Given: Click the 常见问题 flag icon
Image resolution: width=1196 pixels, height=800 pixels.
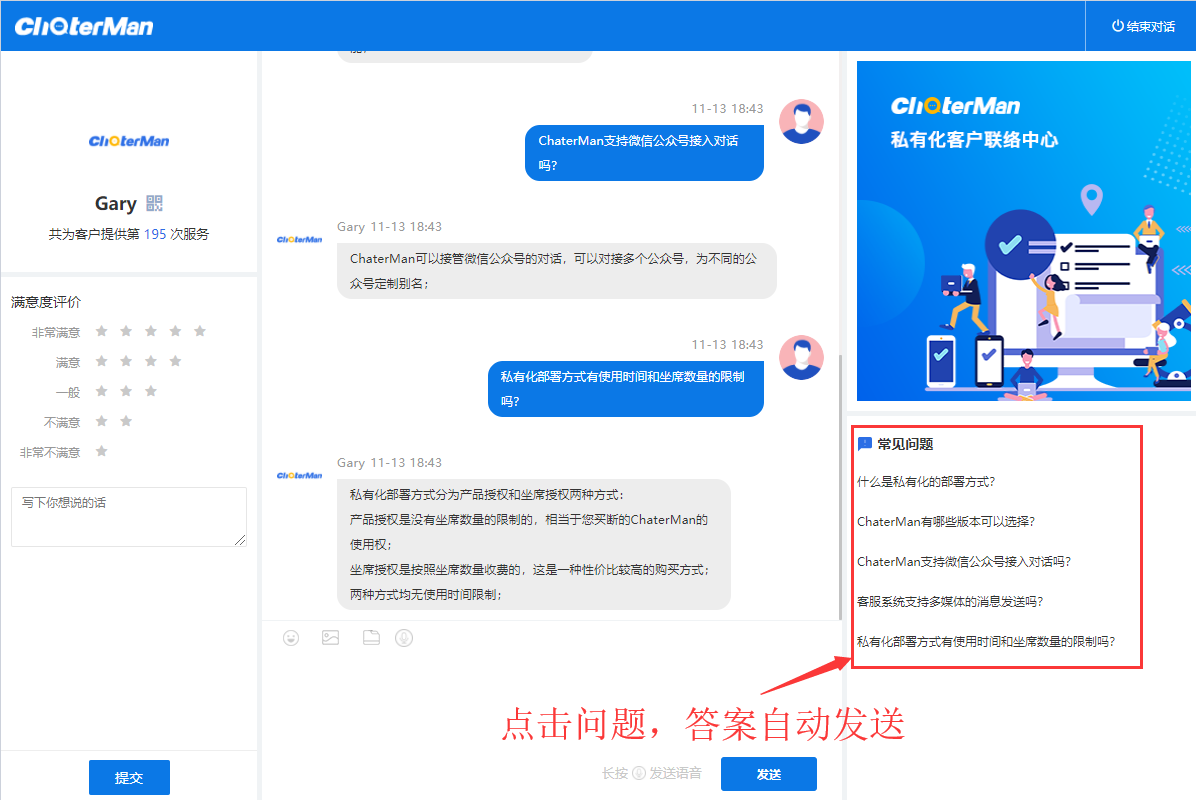Looking at the screenshot, I should click(x=864, y=444).
